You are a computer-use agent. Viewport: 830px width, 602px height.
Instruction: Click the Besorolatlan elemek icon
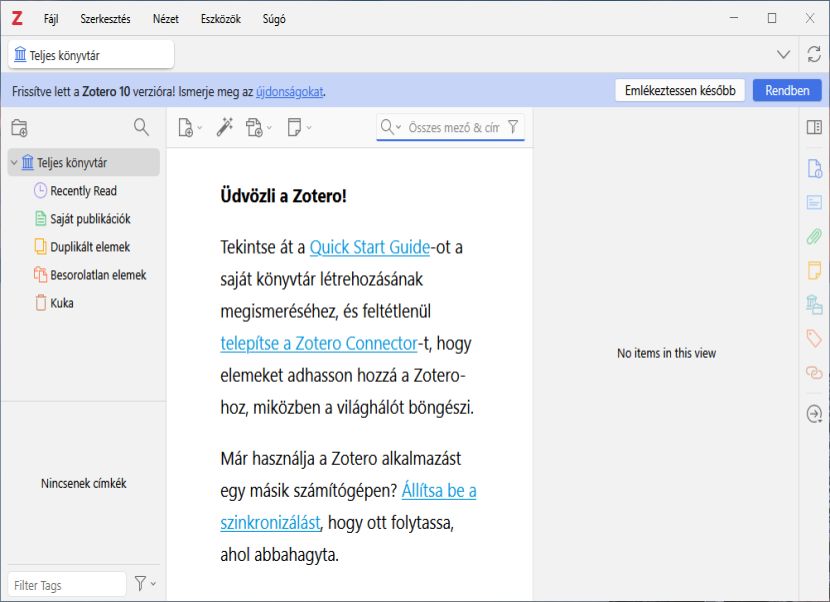40,274
